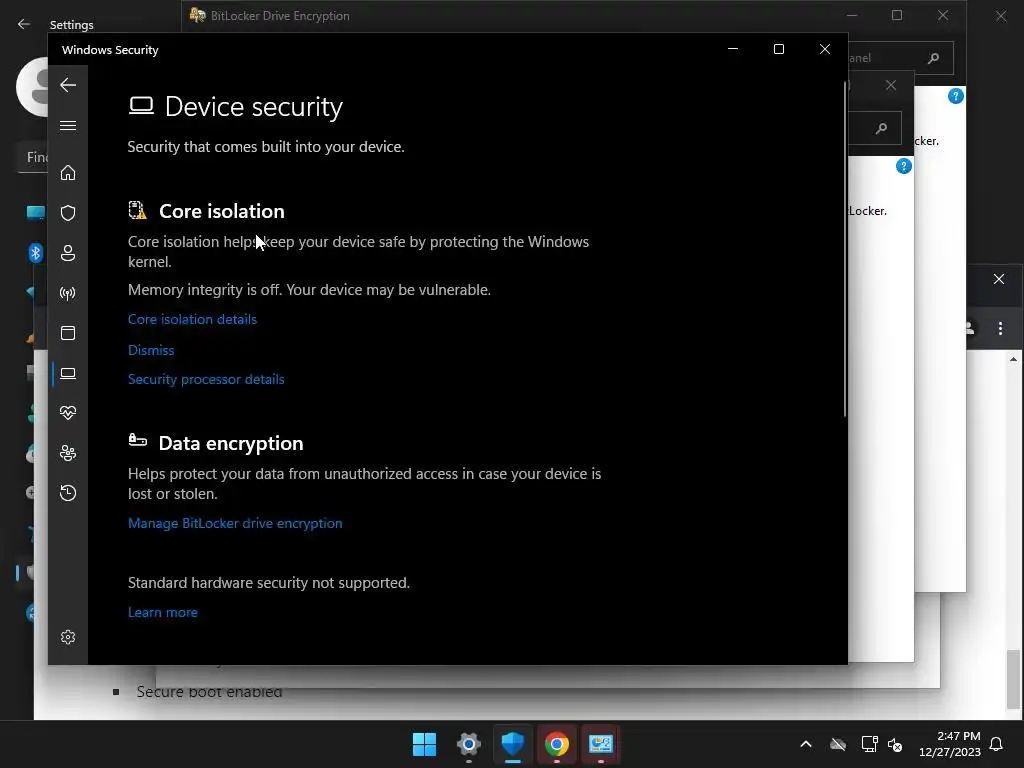Screen dimensions: 1024x768
Task: Click the Settings Bluetooth icon
Action: click(36, 253)
